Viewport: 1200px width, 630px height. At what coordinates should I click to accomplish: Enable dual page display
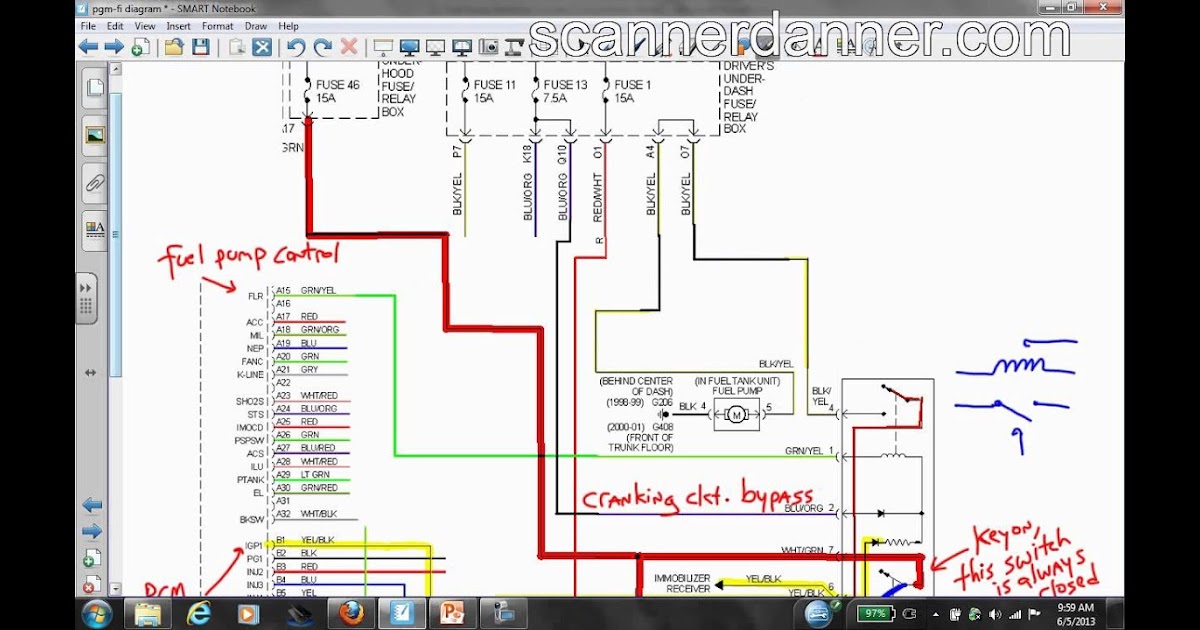462,47
